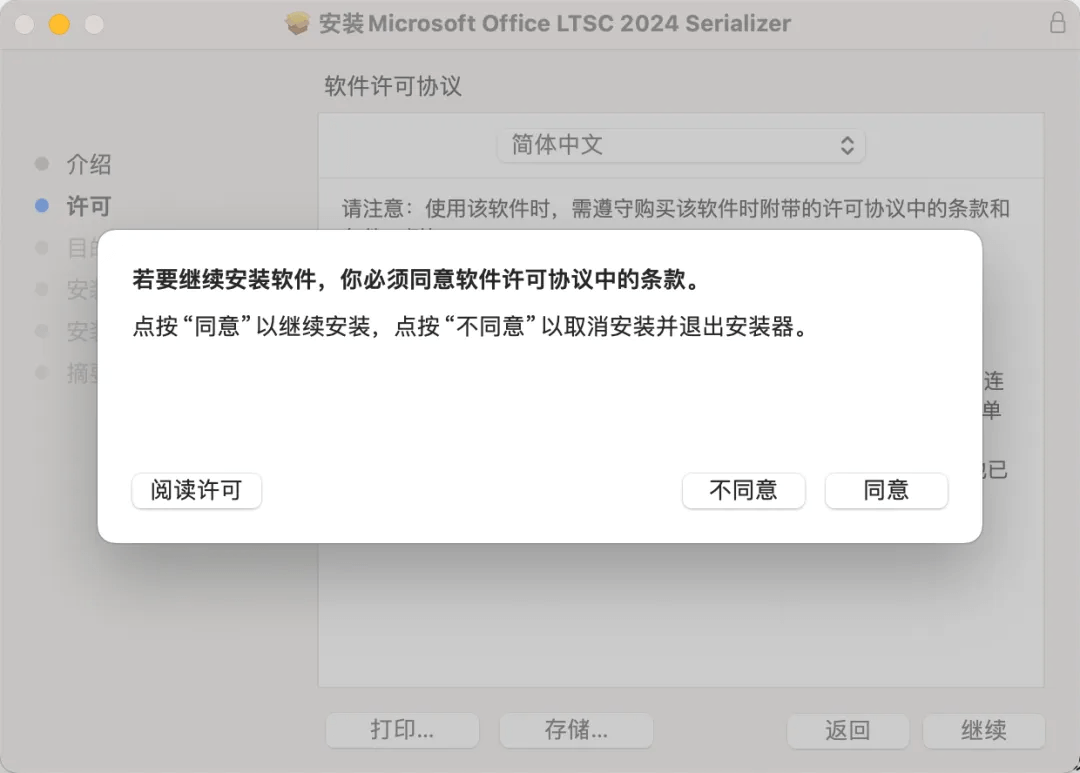Go back with the 返回 button
The height and width of the screenshot is (773, 1080).
coord(848,730)
